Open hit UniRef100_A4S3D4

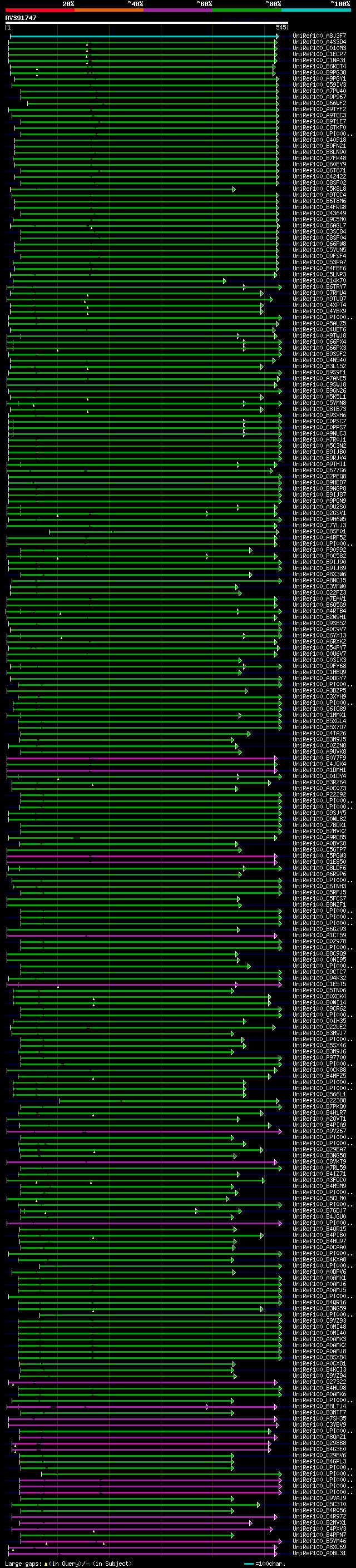pos(319,42)
